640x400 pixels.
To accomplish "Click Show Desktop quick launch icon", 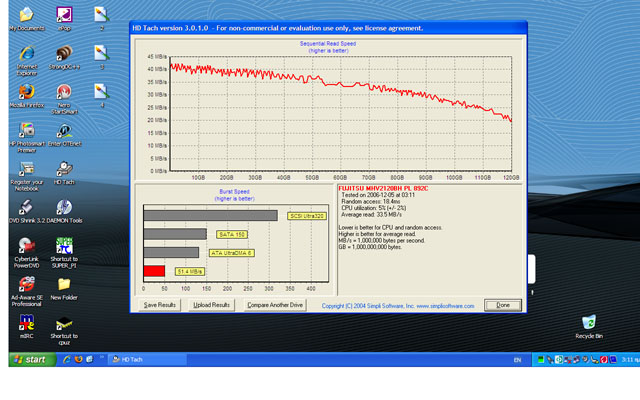I will 89,359.
